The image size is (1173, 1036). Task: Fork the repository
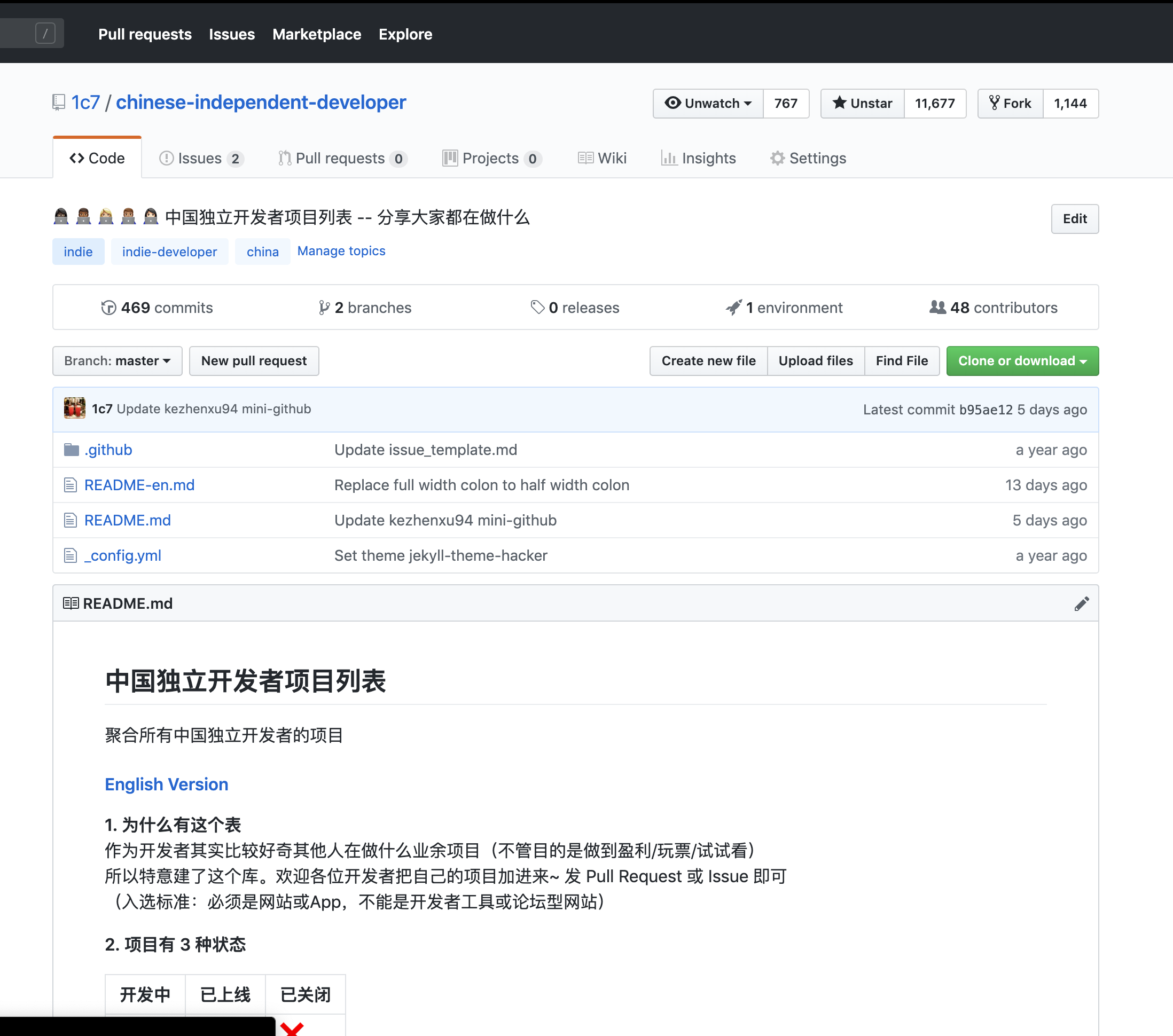(x=1010, y=103)
